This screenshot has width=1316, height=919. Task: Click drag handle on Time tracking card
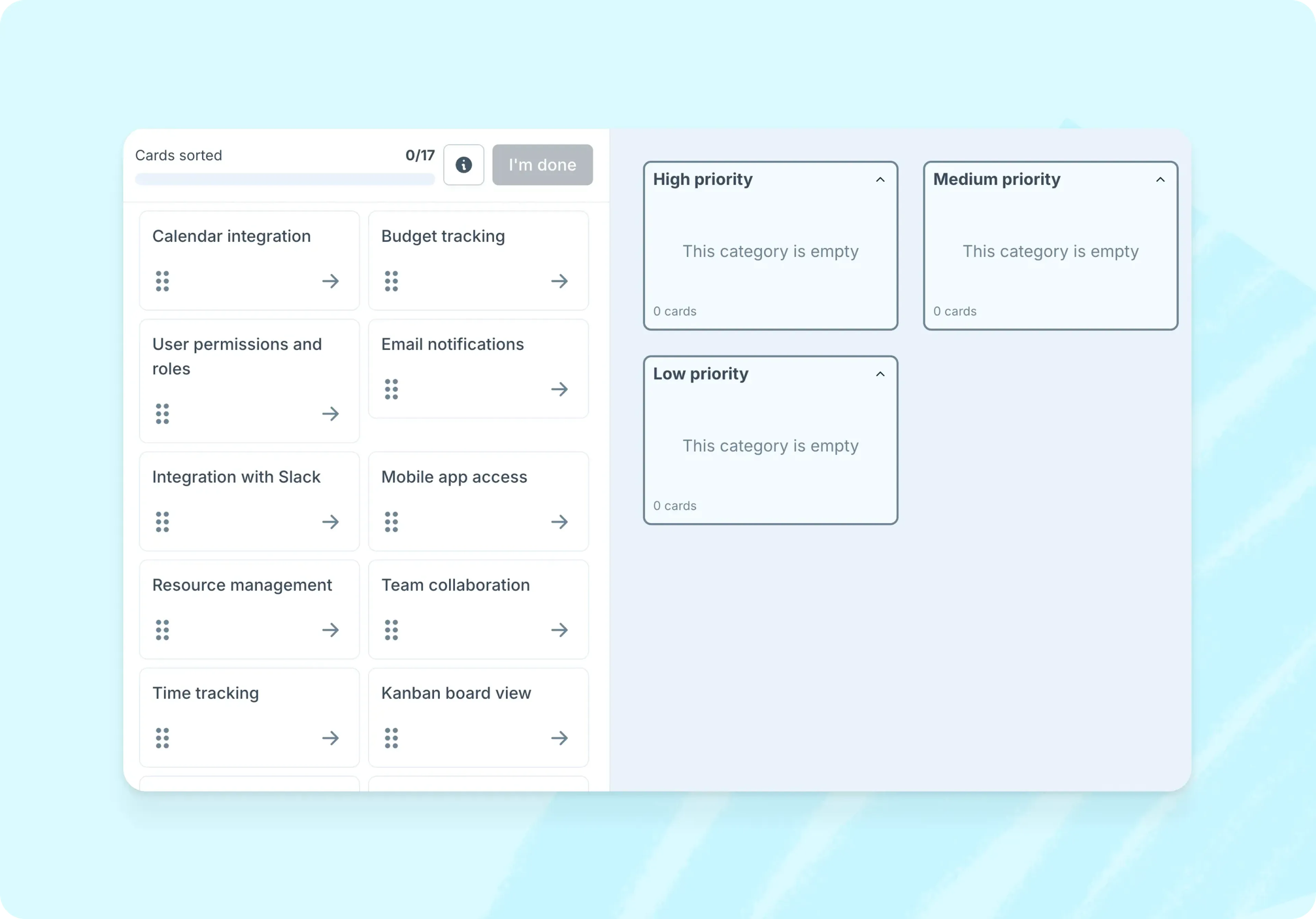pyautogui.click(x=162, y=738)
